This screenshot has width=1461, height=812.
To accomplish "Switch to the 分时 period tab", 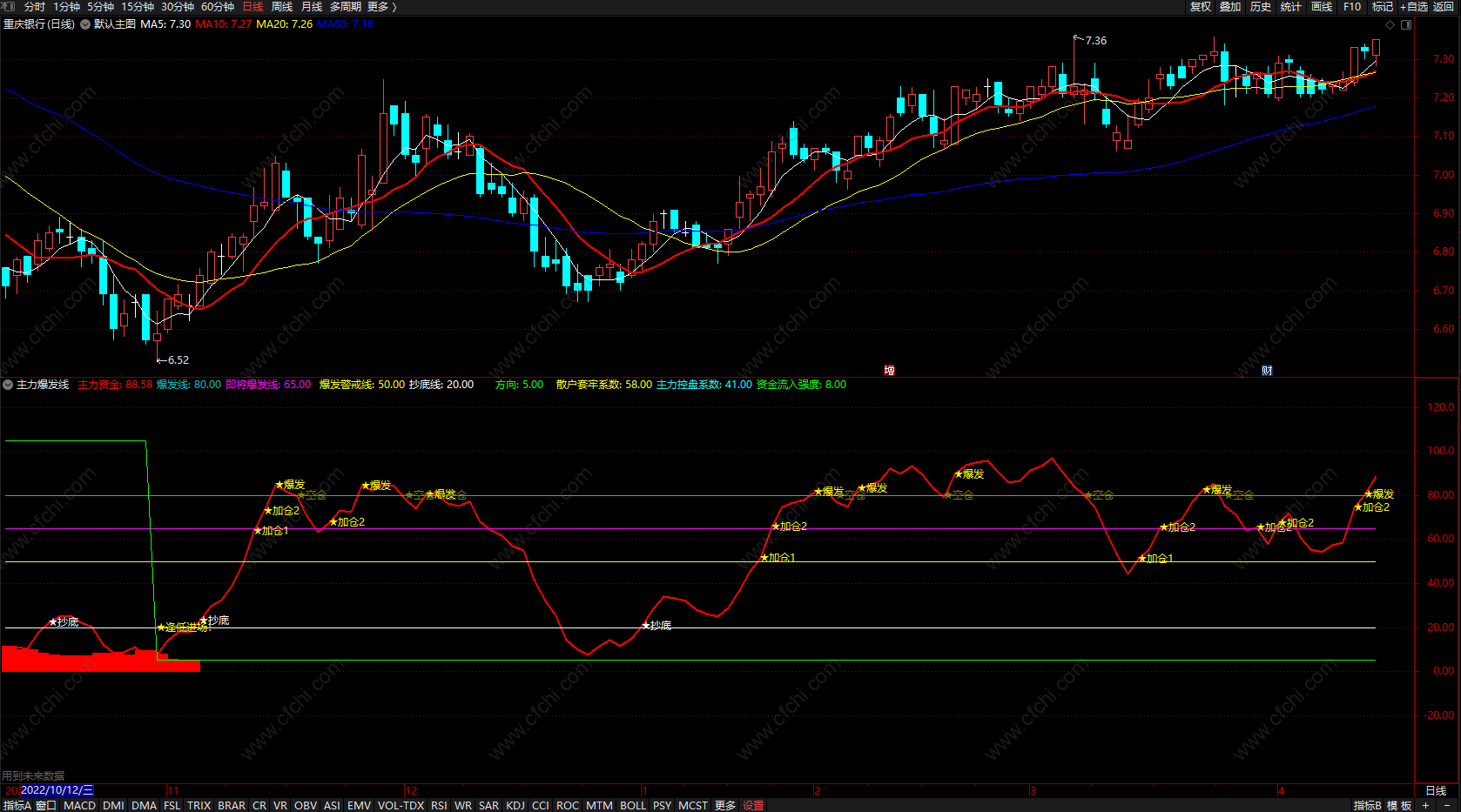I will [35, 6].
